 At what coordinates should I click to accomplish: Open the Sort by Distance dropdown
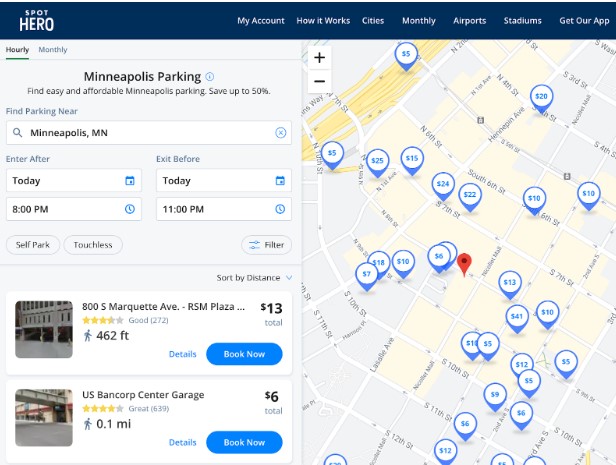click(254, 278)
